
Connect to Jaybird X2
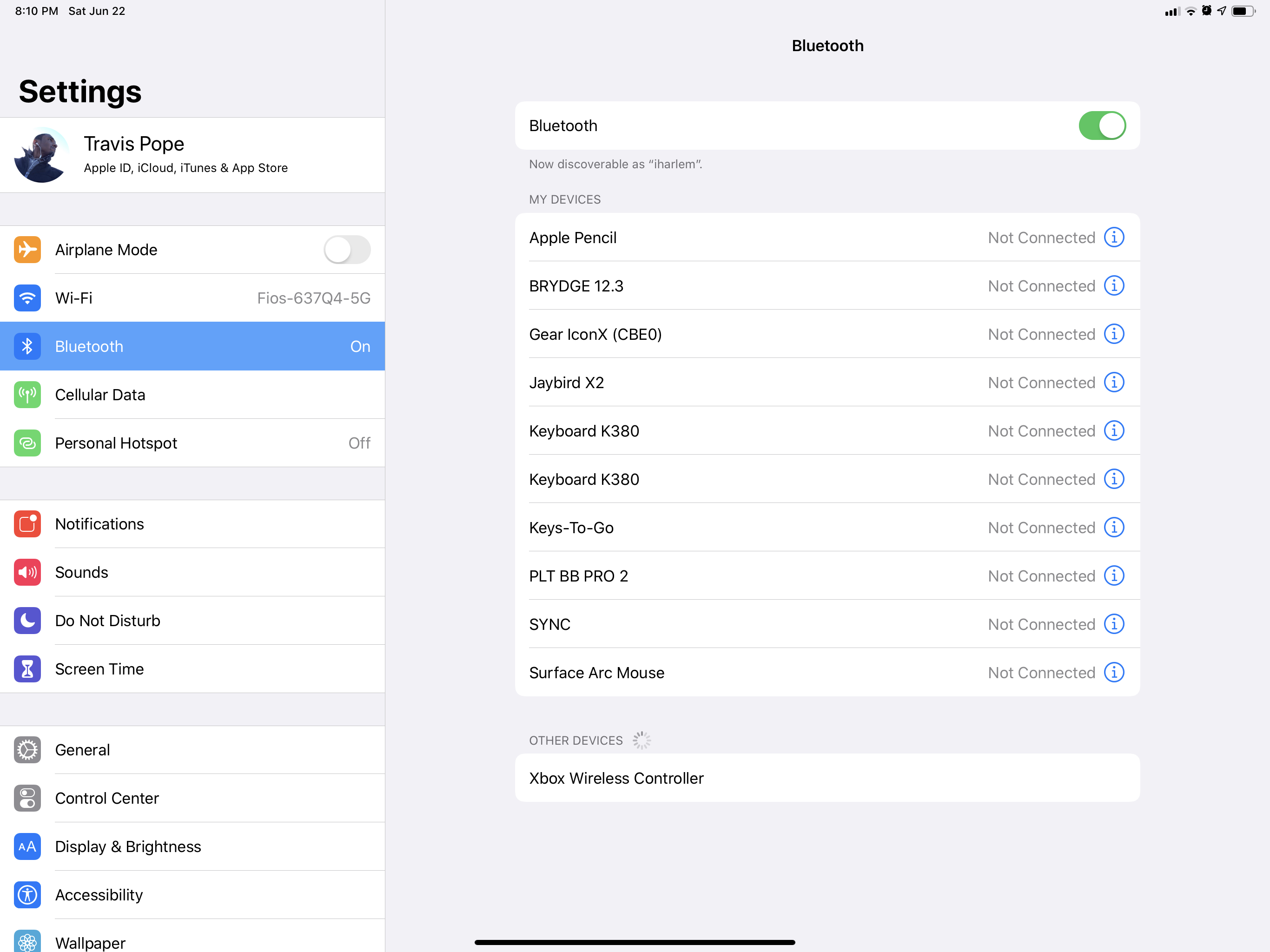(827, 382)
